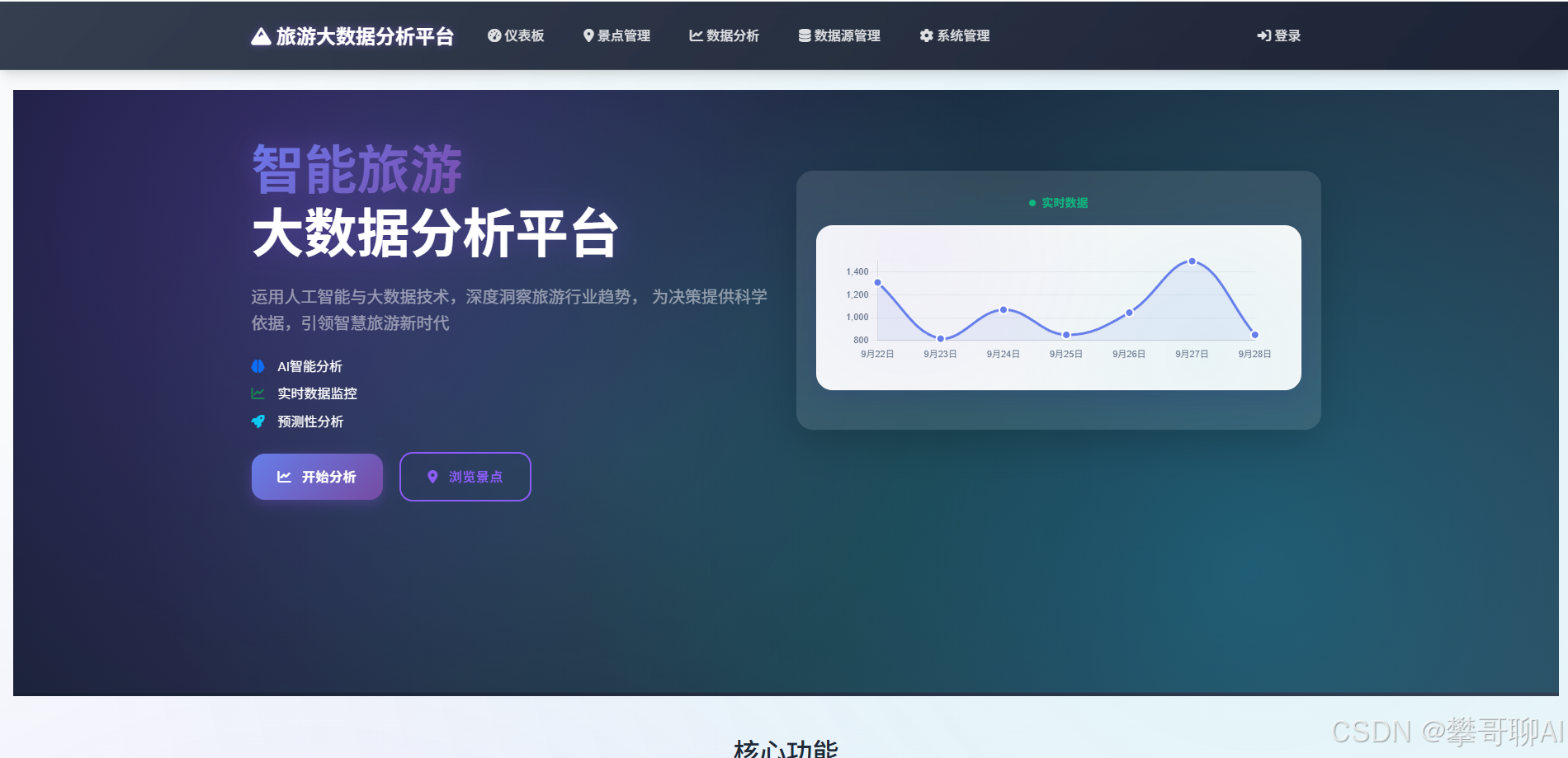The width and height of the screenshot is (1568, 758).
Task: Go to 景点管理 in the navbar
Action: (616, 35)
